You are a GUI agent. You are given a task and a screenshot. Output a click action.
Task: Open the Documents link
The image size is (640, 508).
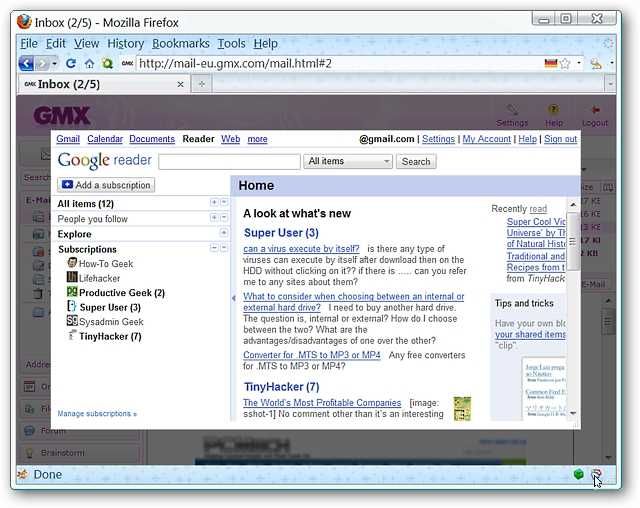point(152,139)
